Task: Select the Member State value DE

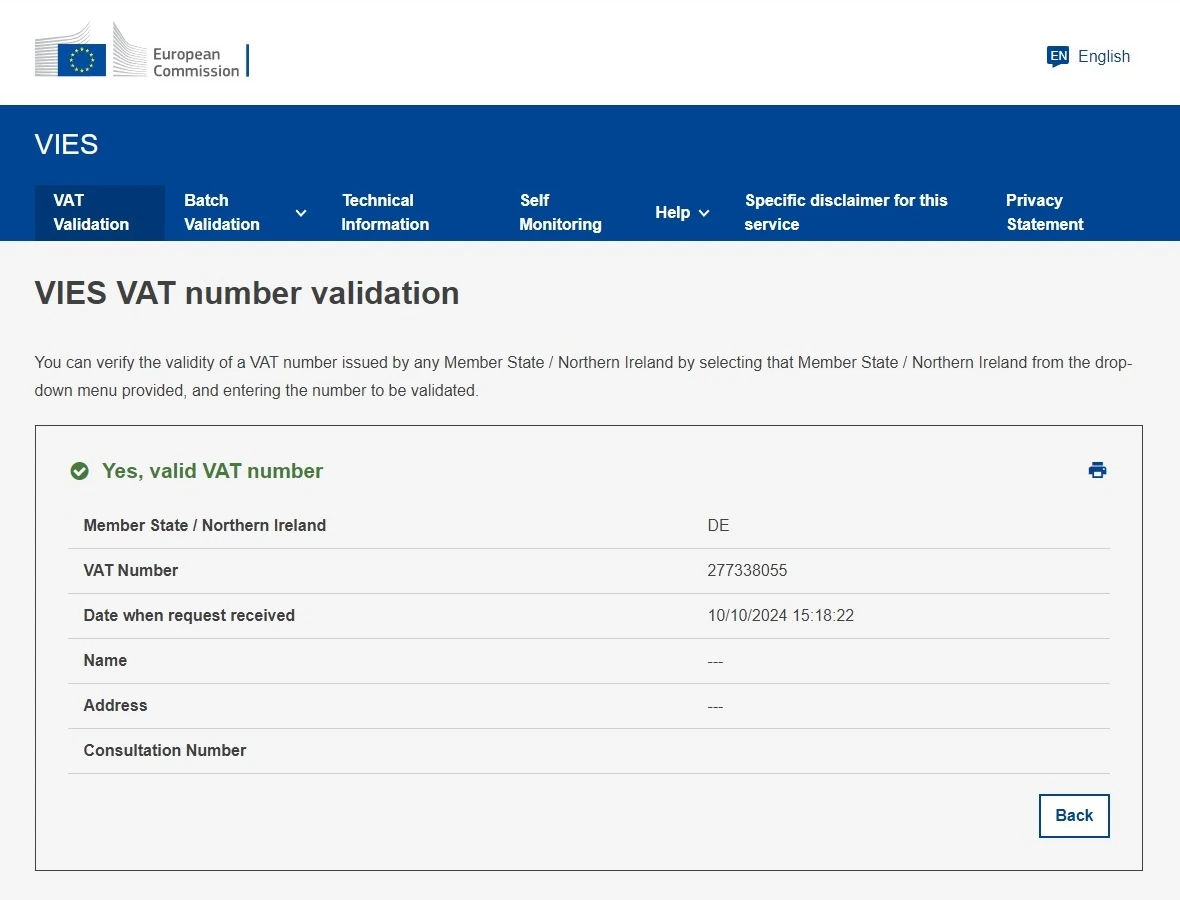Action: [717, 525]
